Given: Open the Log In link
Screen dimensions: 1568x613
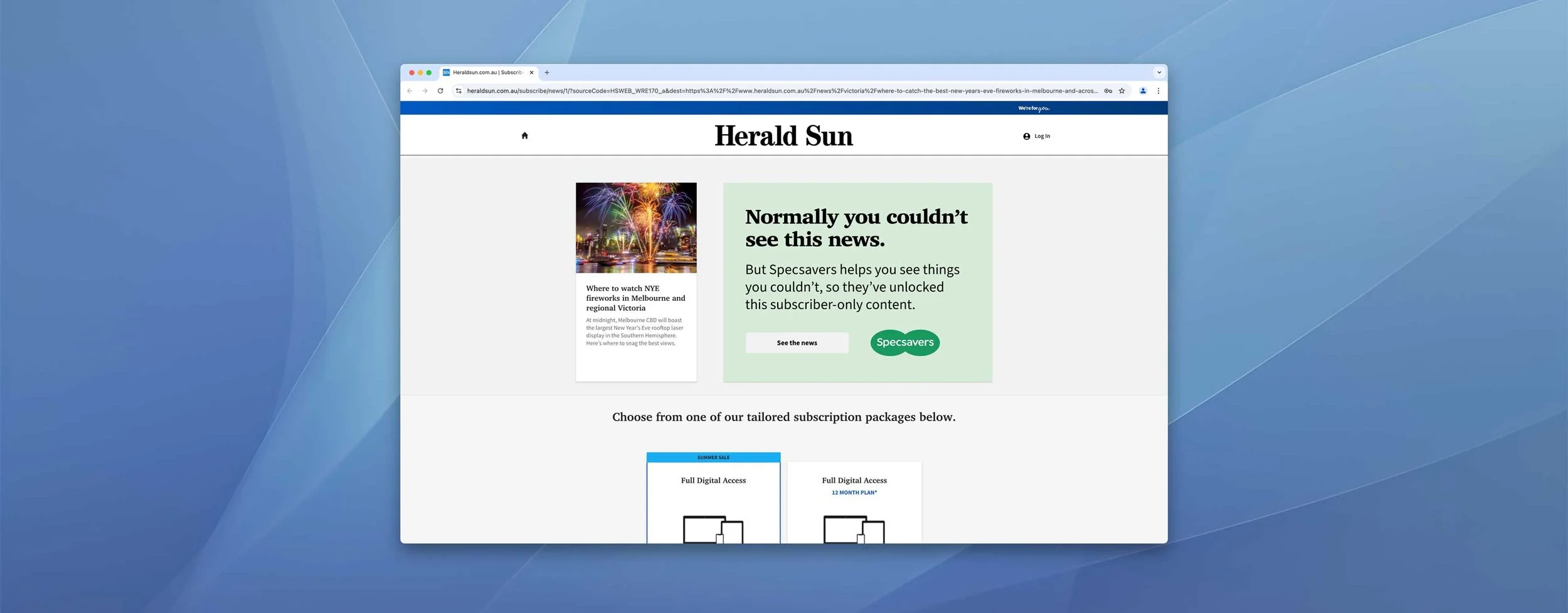Looking at the screenshot, I should [1036, 136].
